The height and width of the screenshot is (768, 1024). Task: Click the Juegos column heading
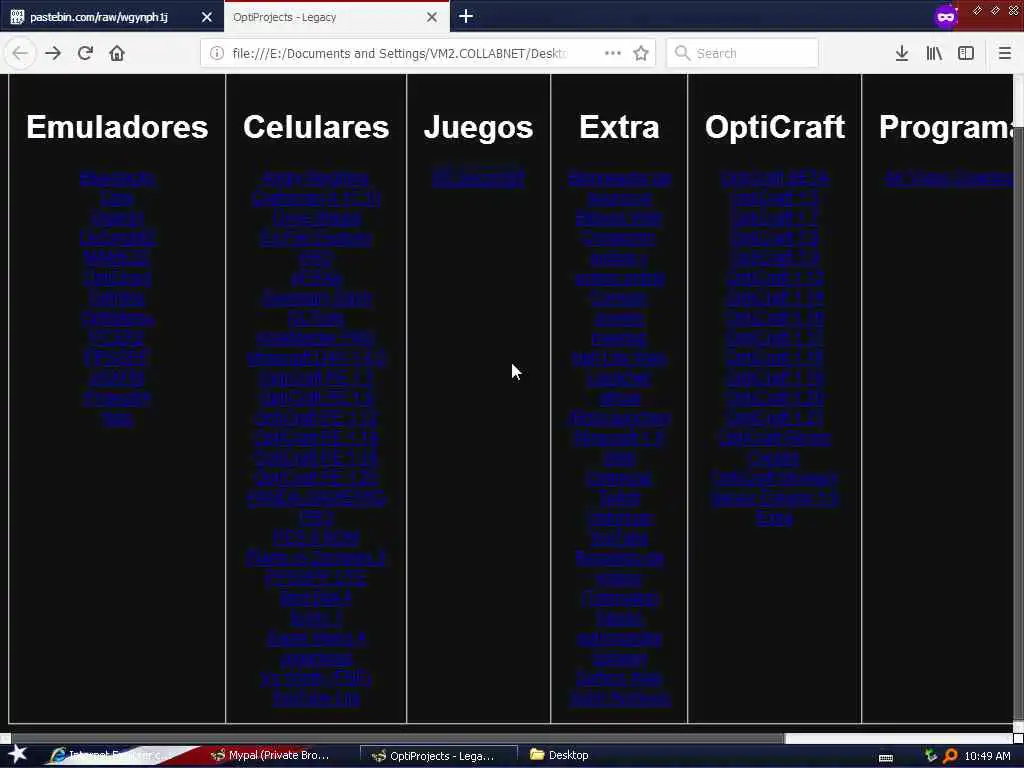click(479, 127)
